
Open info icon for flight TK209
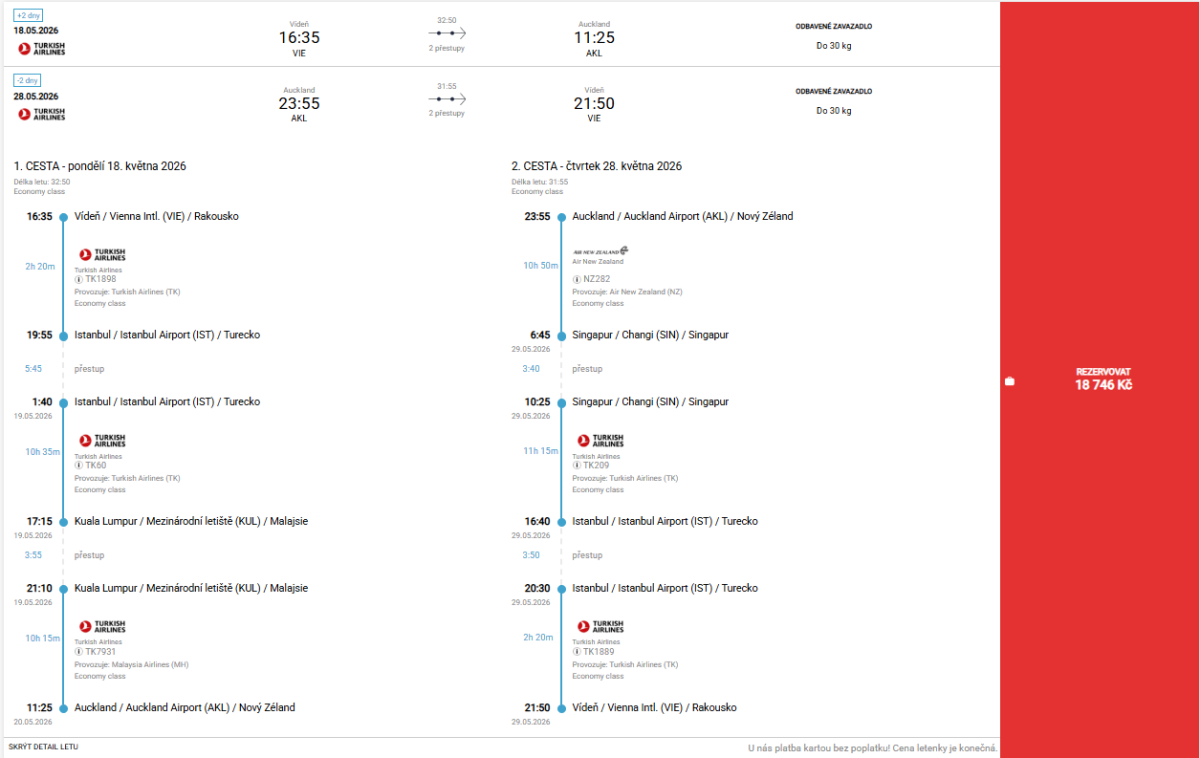pyautogui.click(x=577, y=465)
